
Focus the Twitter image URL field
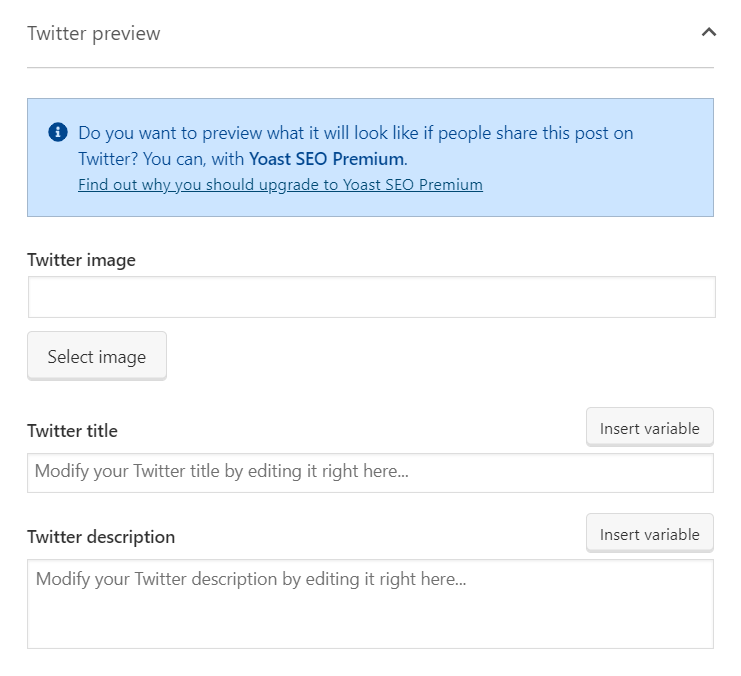click(371, 297)
